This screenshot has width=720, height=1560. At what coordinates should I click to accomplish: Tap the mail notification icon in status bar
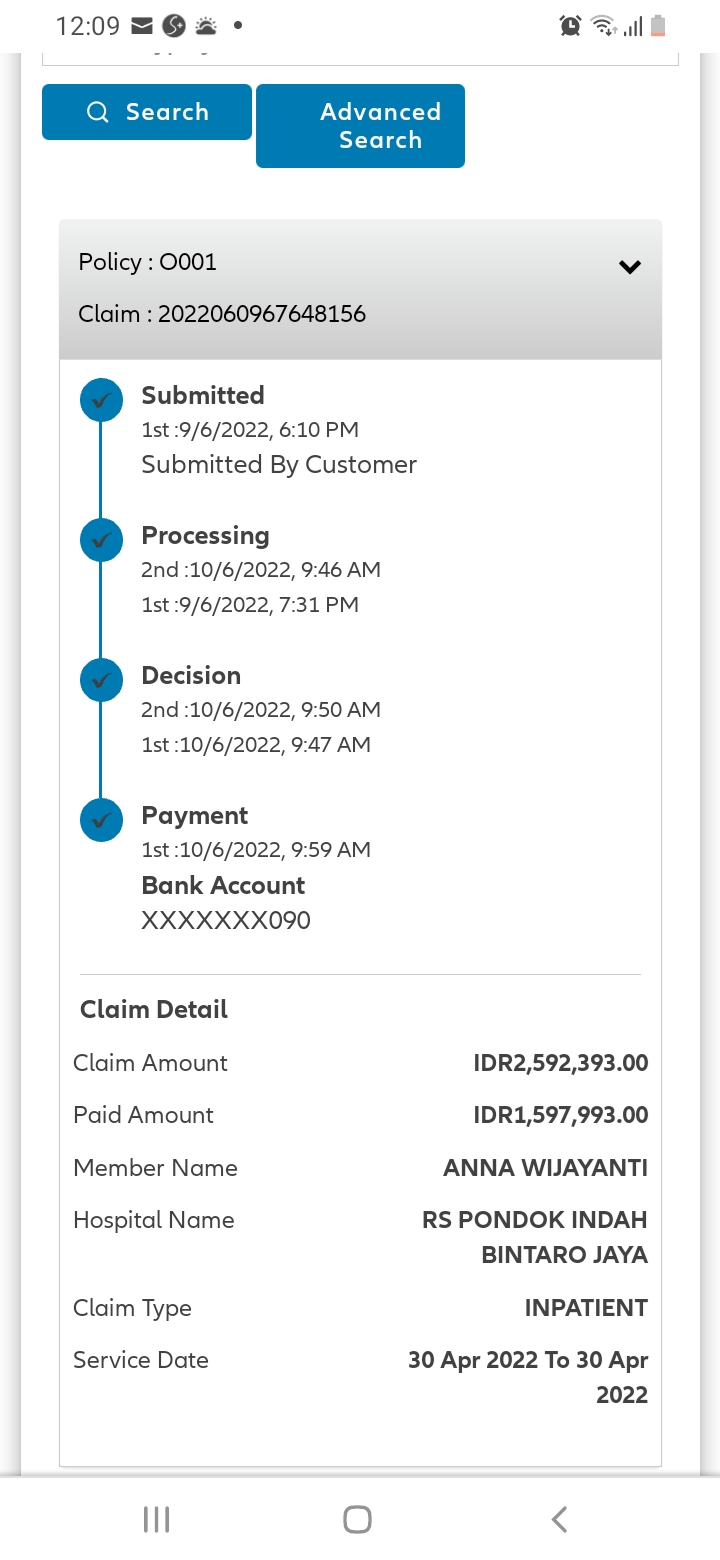pos(143,26)
